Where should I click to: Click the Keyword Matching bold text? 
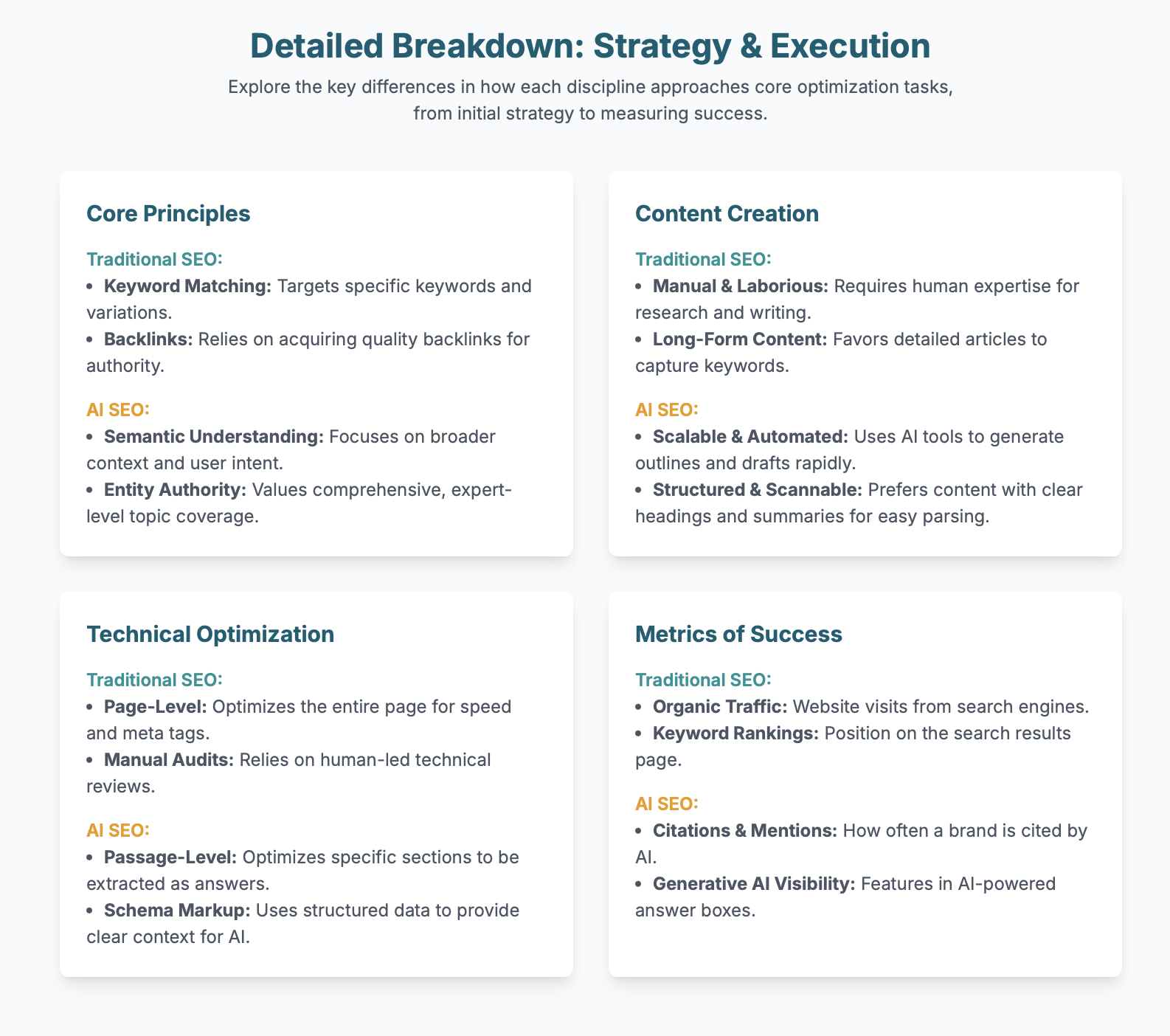(188, 286)
